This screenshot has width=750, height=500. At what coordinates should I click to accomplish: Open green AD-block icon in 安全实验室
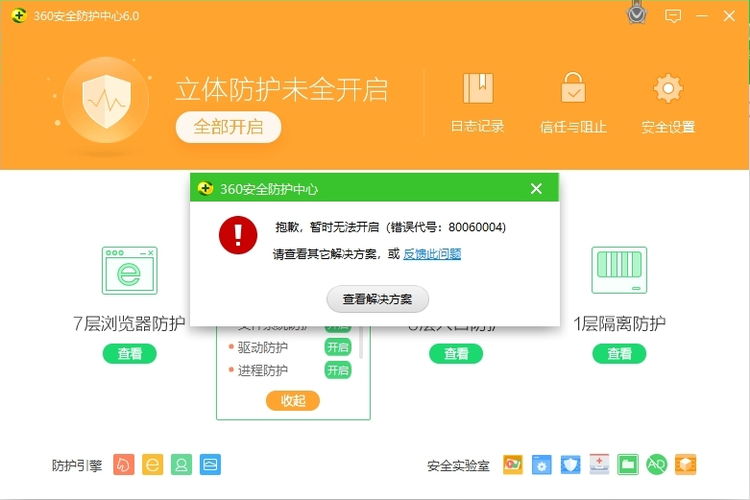(x=656, y=465)
